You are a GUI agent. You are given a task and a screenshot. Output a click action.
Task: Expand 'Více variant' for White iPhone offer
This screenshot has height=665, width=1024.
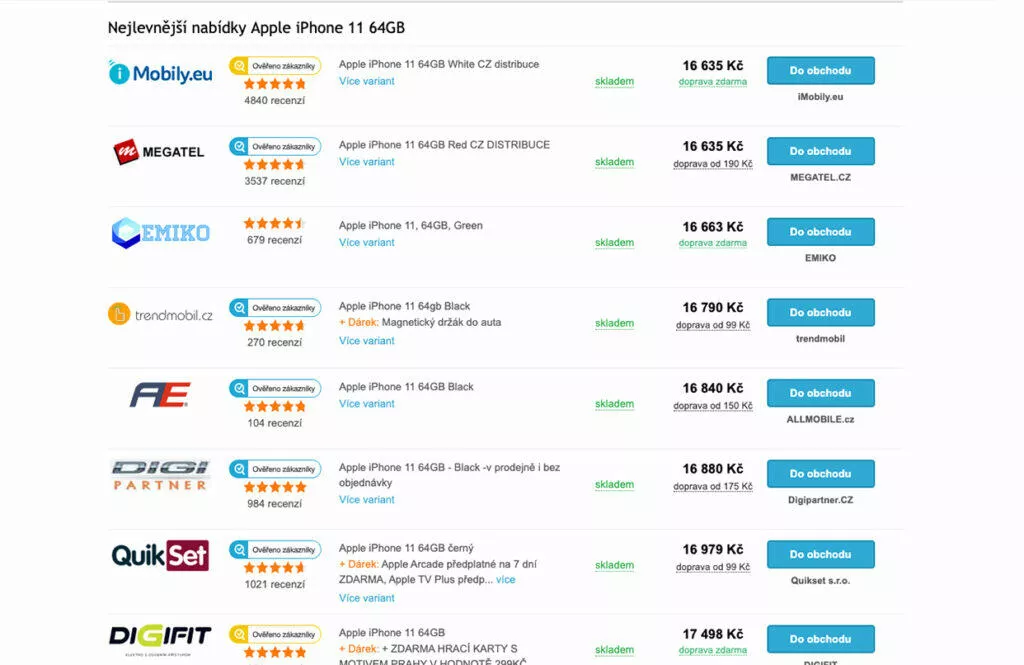pyautogui.click(x=366, y=81)
